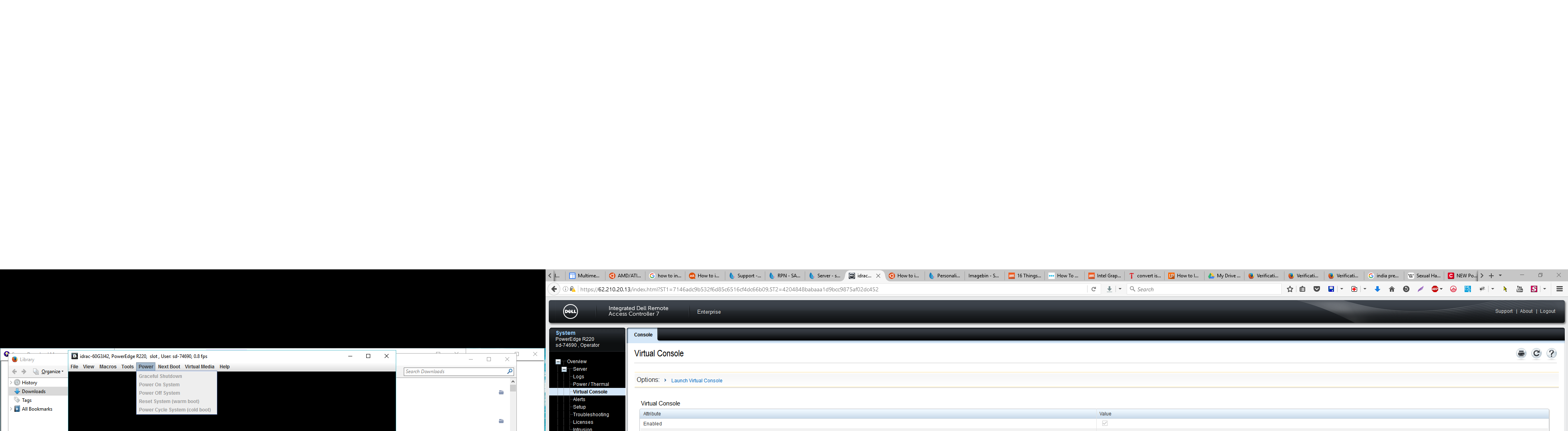This screenshot has width=1568, height=431.
Task: Click the Firefox back arrow button
Action: click(554, 289)
